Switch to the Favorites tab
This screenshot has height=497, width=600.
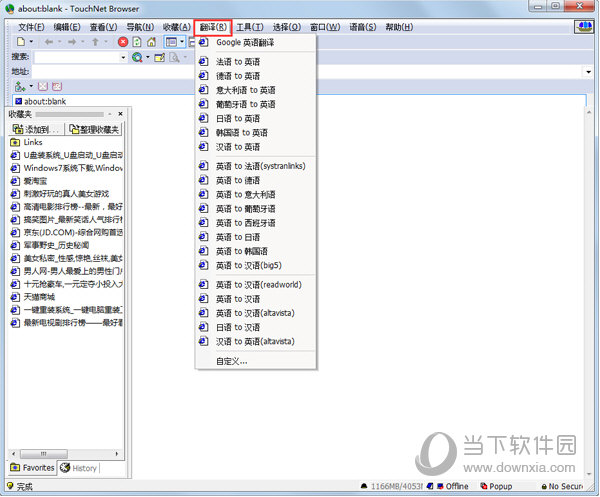33,468
